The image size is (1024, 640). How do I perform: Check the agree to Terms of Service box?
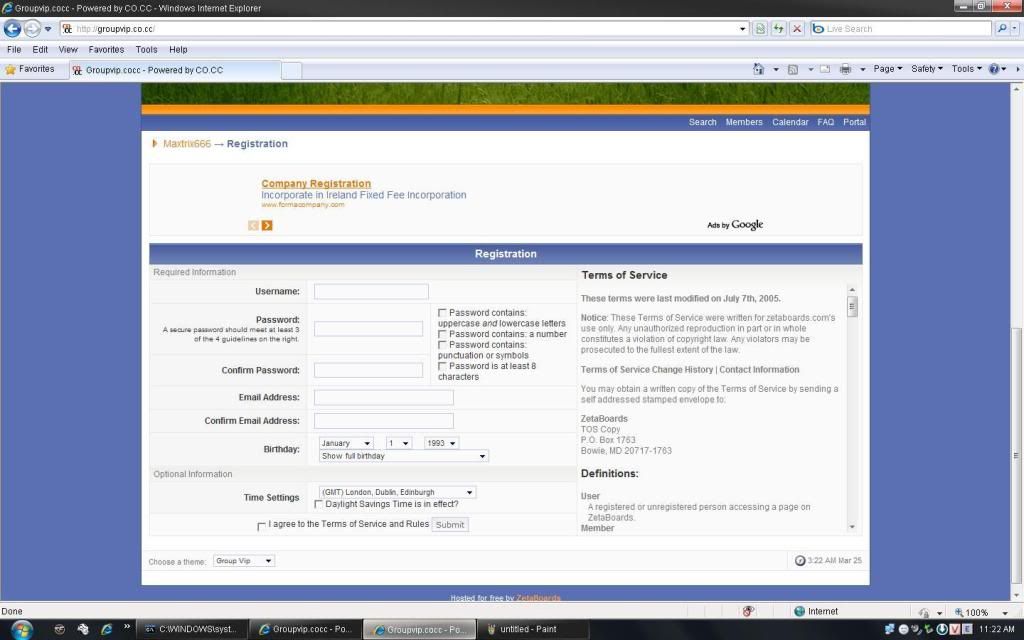click(262, 526)
